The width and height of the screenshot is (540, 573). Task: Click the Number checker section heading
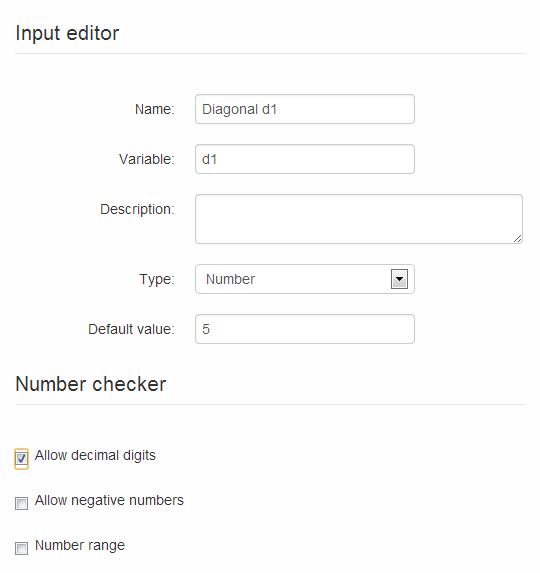pos(91,384)
